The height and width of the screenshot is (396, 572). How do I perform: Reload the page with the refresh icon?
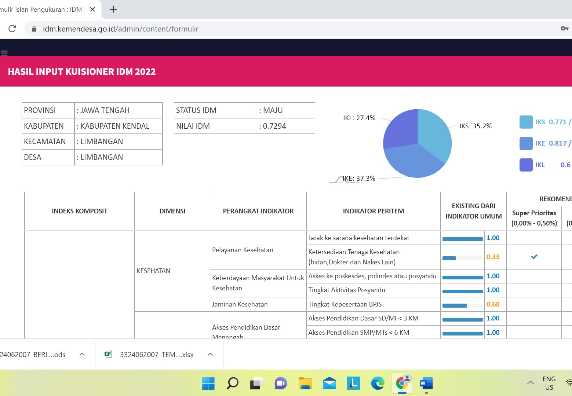click(x=12, y=28)
